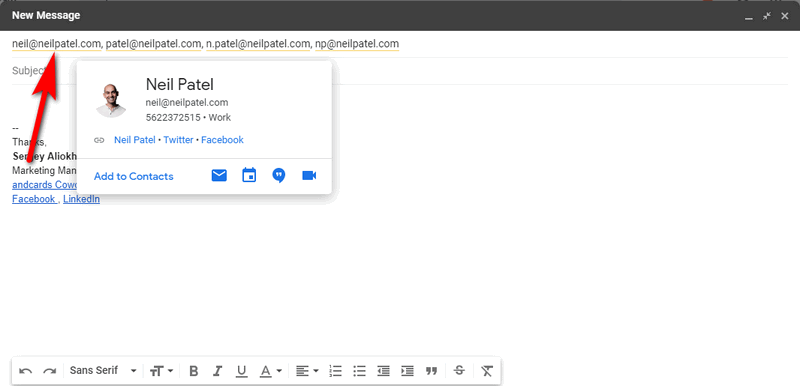Open the text alignment dropdown
The width and height of the screenshot is (800, 386).
[307, 371]
